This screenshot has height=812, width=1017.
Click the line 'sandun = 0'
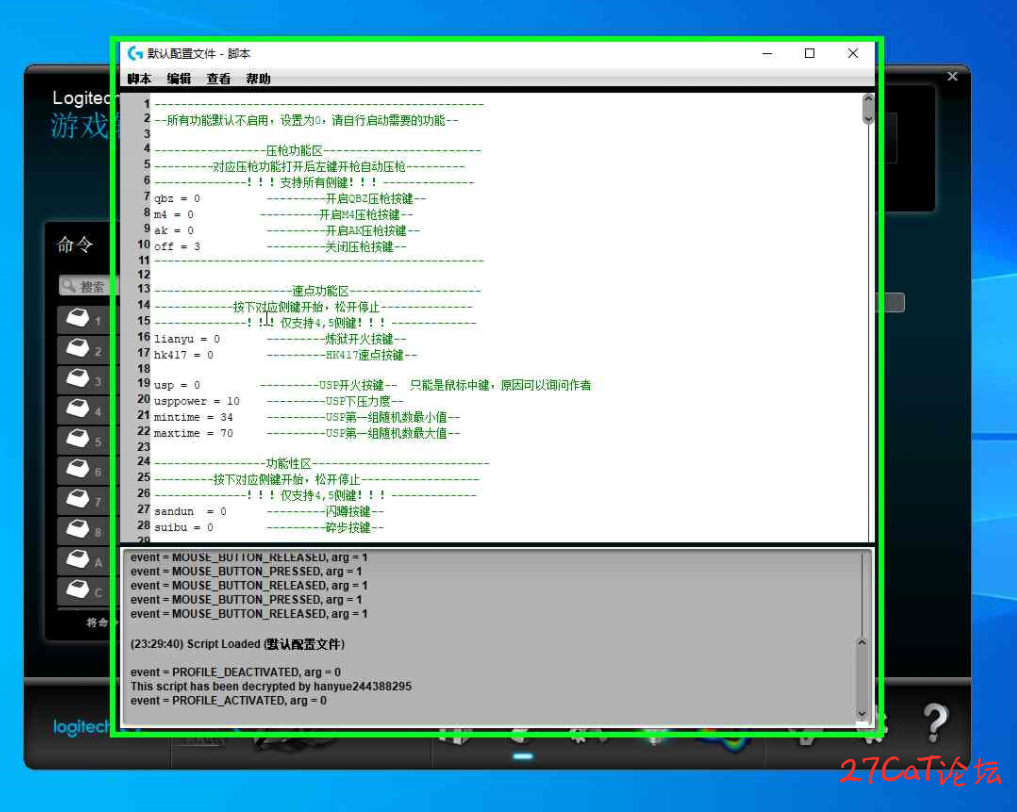click(x=190, y=512)
